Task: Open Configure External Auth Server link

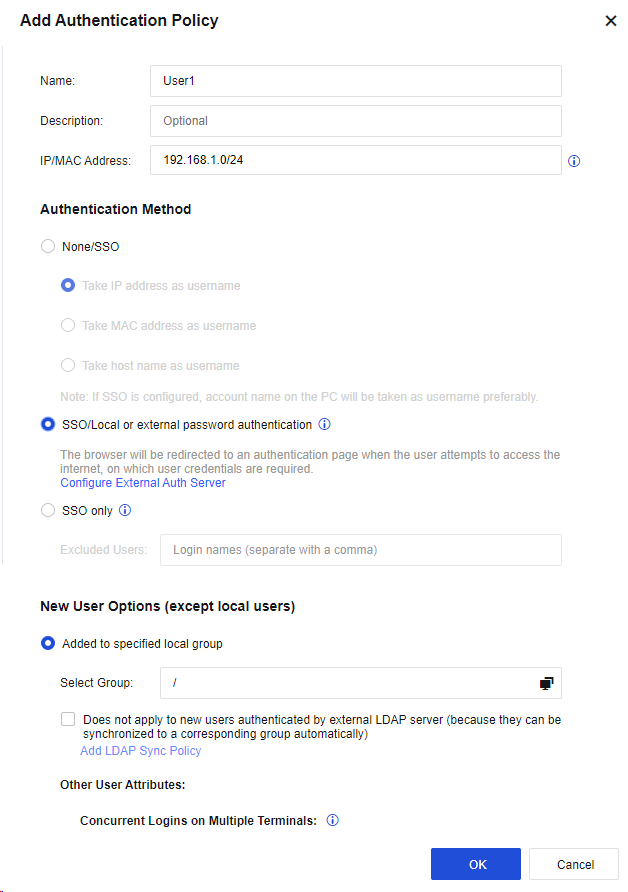Action: tap(143, 483)
